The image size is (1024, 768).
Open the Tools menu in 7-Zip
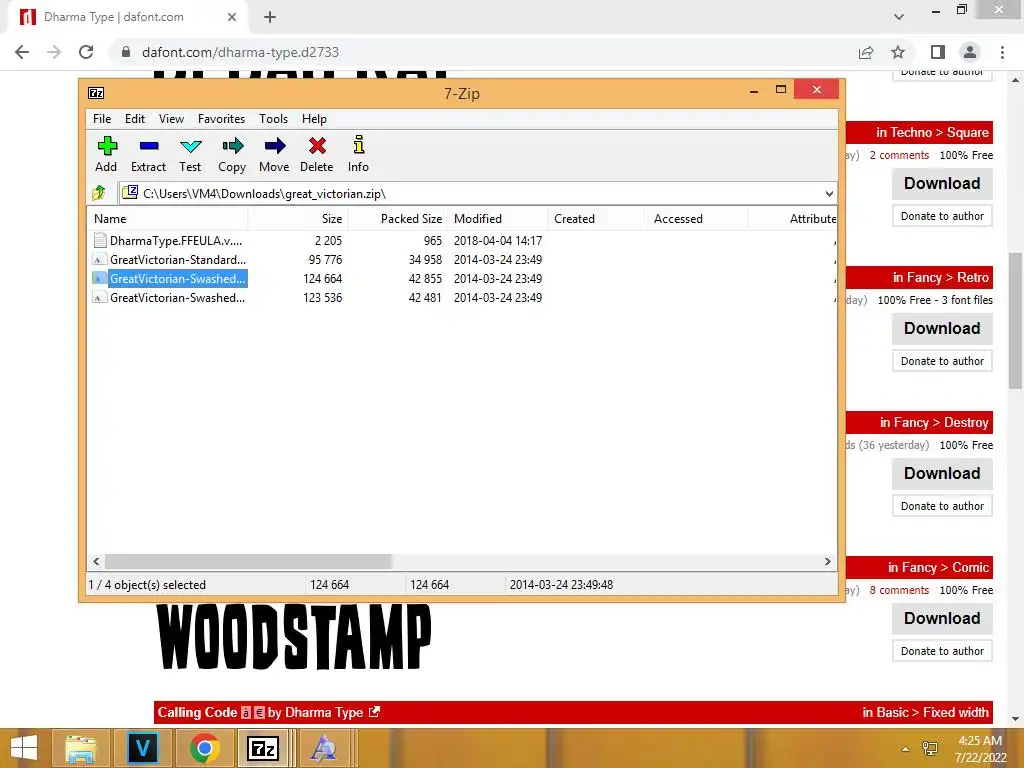tap(273, 119)
